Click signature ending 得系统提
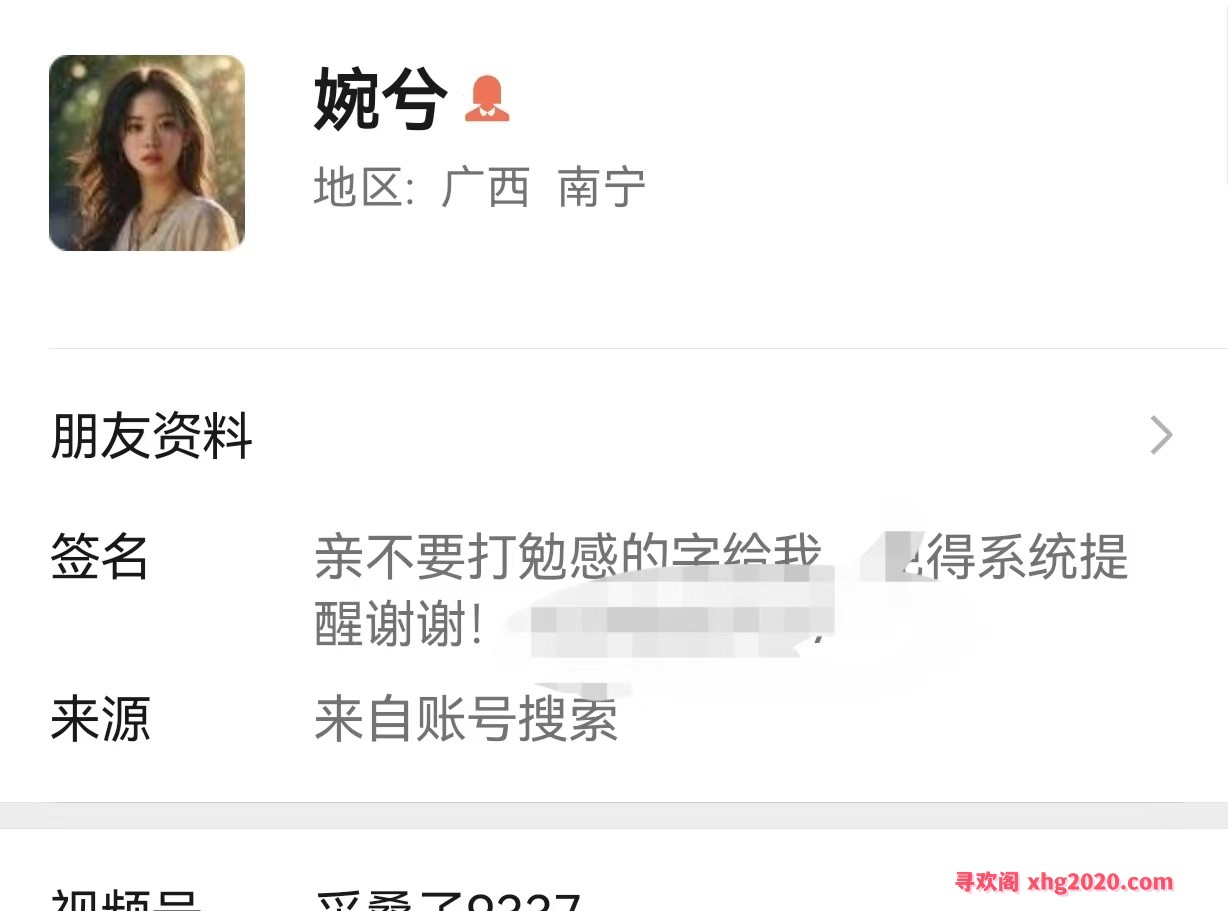Viewport: 1228px width, 911px height. (1027, 557)
